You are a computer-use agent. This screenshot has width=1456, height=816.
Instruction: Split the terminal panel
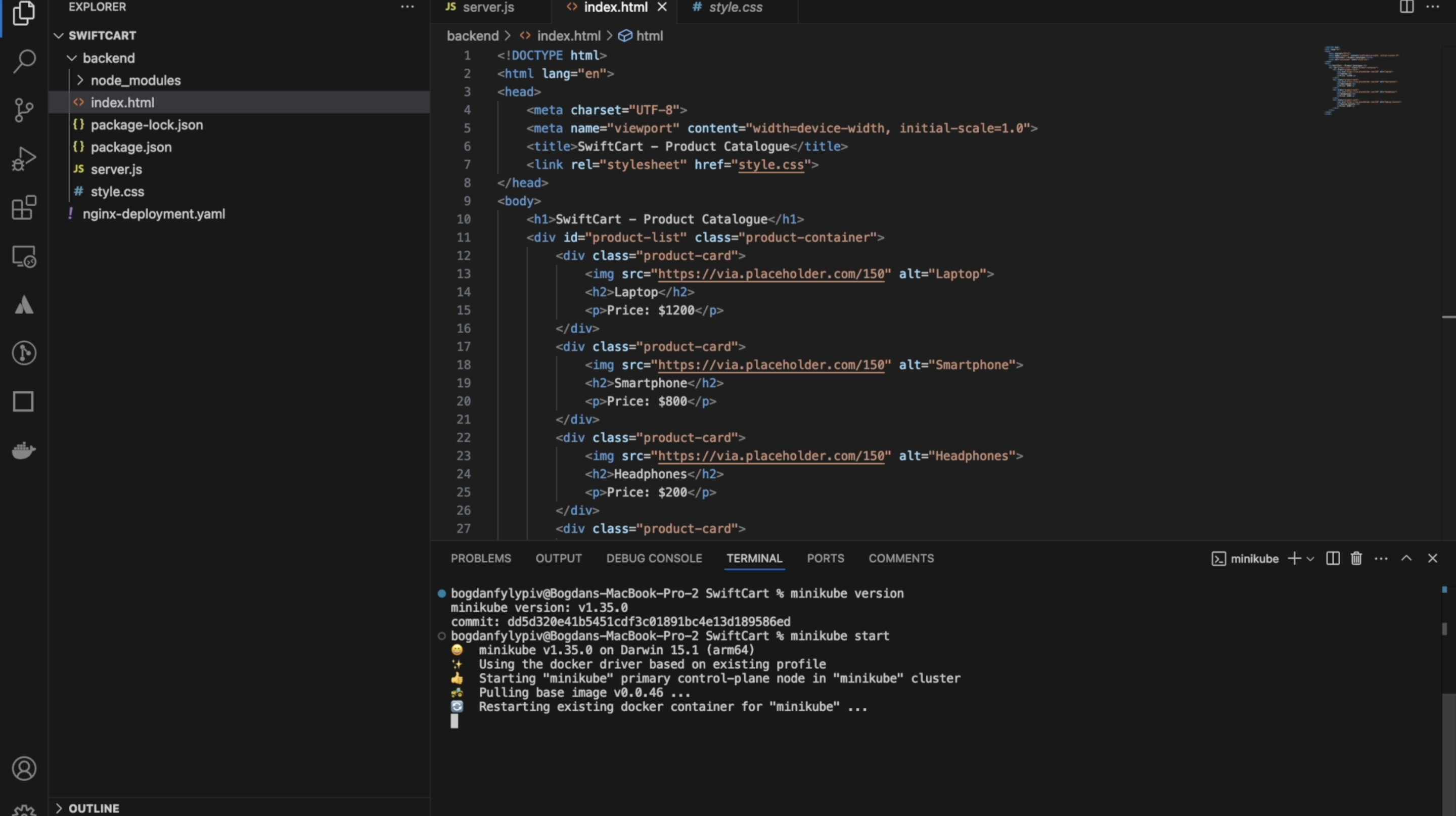[1332, 558]
